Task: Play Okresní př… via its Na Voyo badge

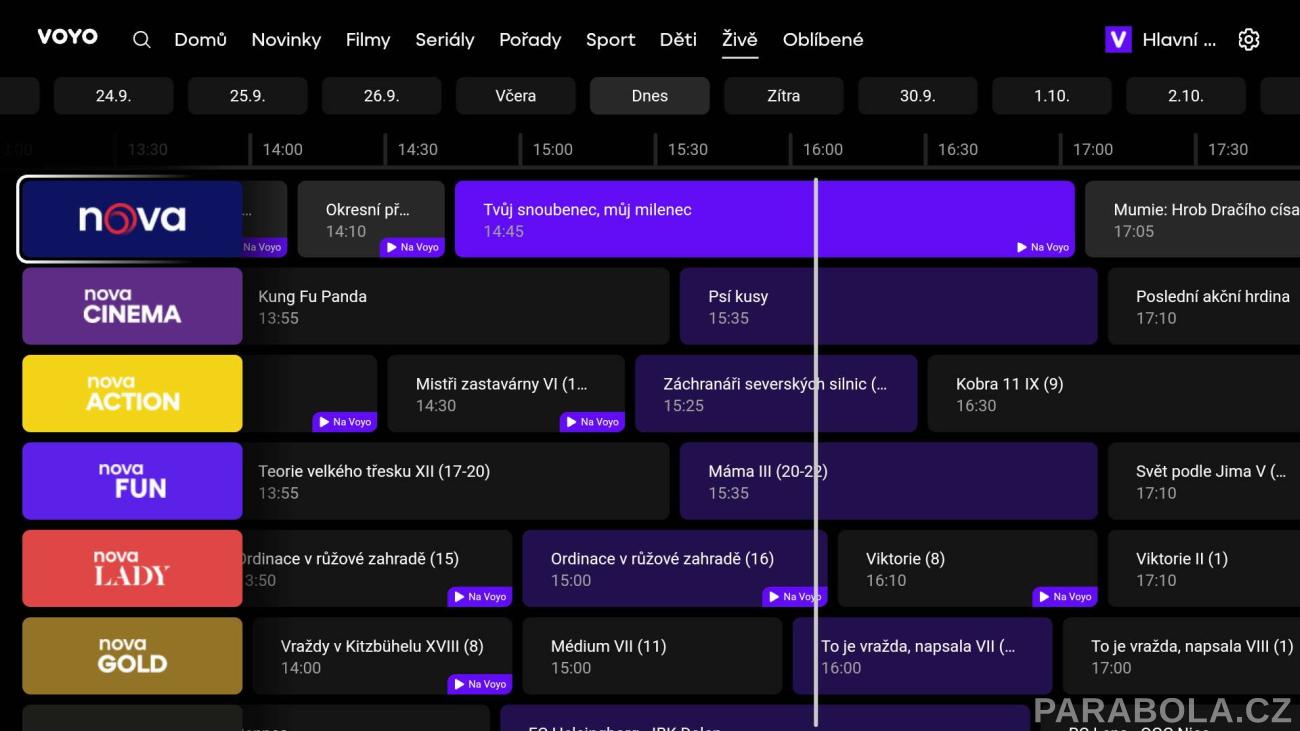Action: 412,247
